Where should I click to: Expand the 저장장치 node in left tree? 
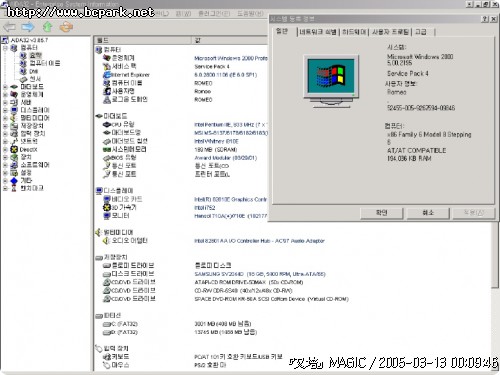5,126
